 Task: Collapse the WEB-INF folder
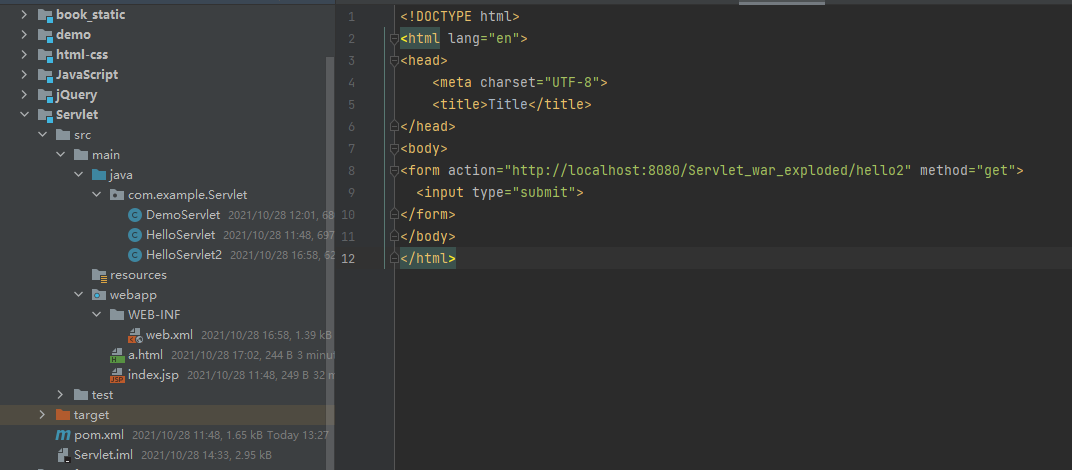click(96, 315)
